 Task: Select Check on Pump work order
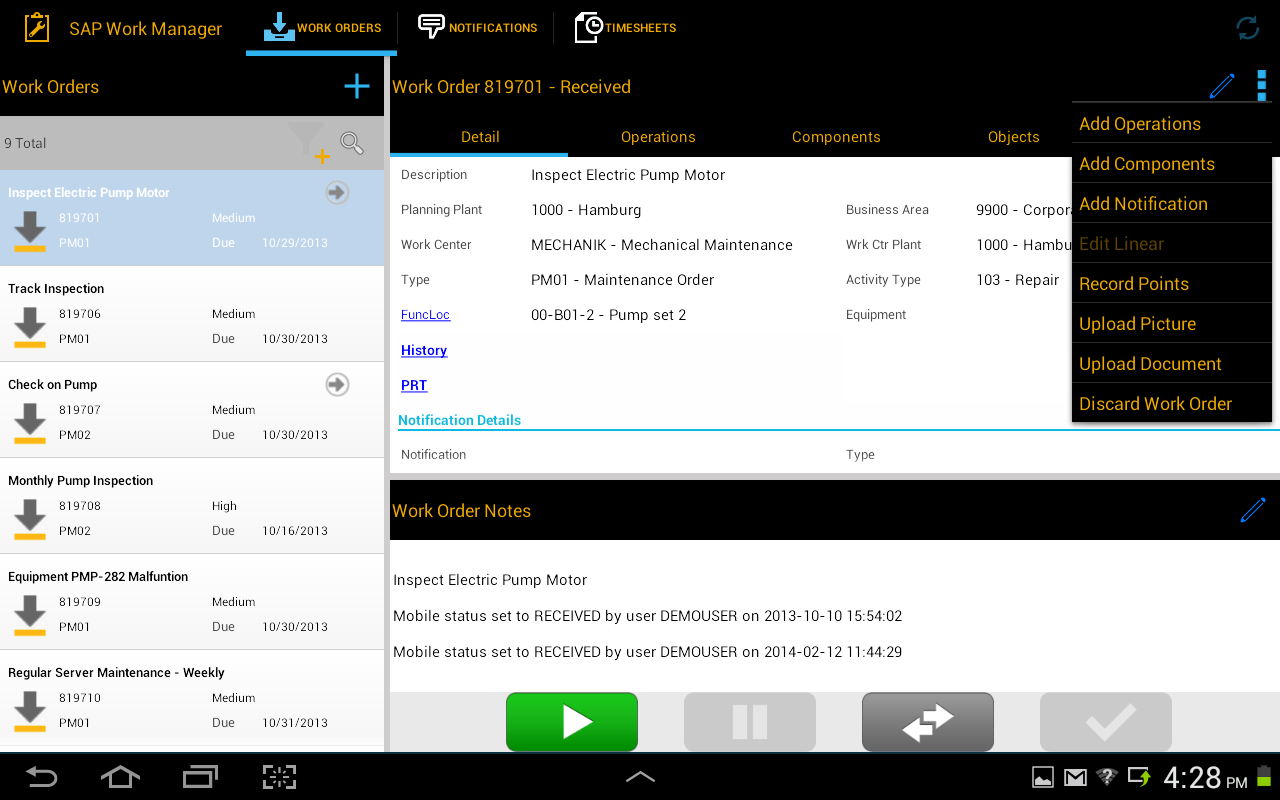[x=192, y=410]
